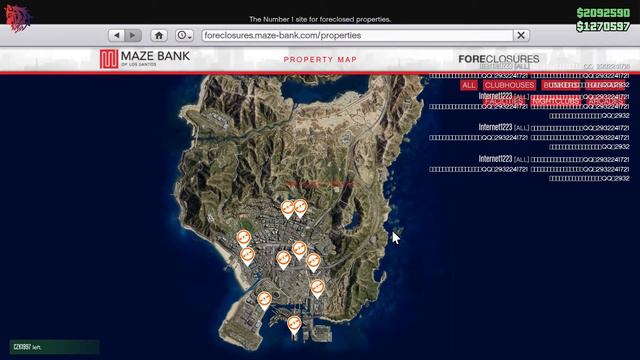This screenshot has width=640, height=360.
Task: Go back with the browser back arrow
Action: 117,36
